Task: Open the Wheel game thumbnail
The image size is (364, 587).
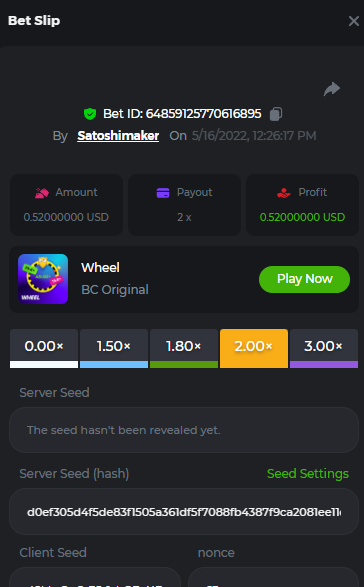Action: [43, 279]
